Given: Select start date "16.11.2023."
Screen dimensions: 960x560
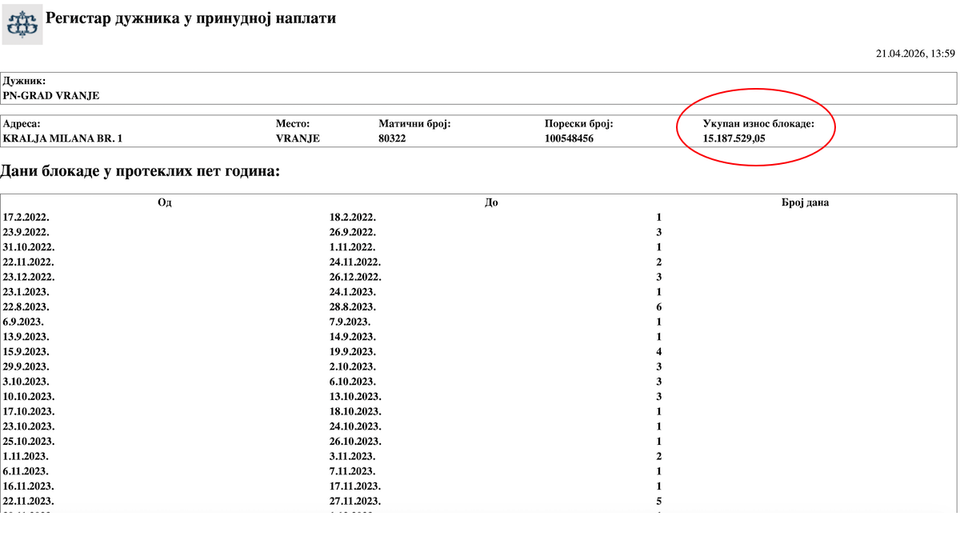Looking at the screenshot, I should click(x=29, y=486).
